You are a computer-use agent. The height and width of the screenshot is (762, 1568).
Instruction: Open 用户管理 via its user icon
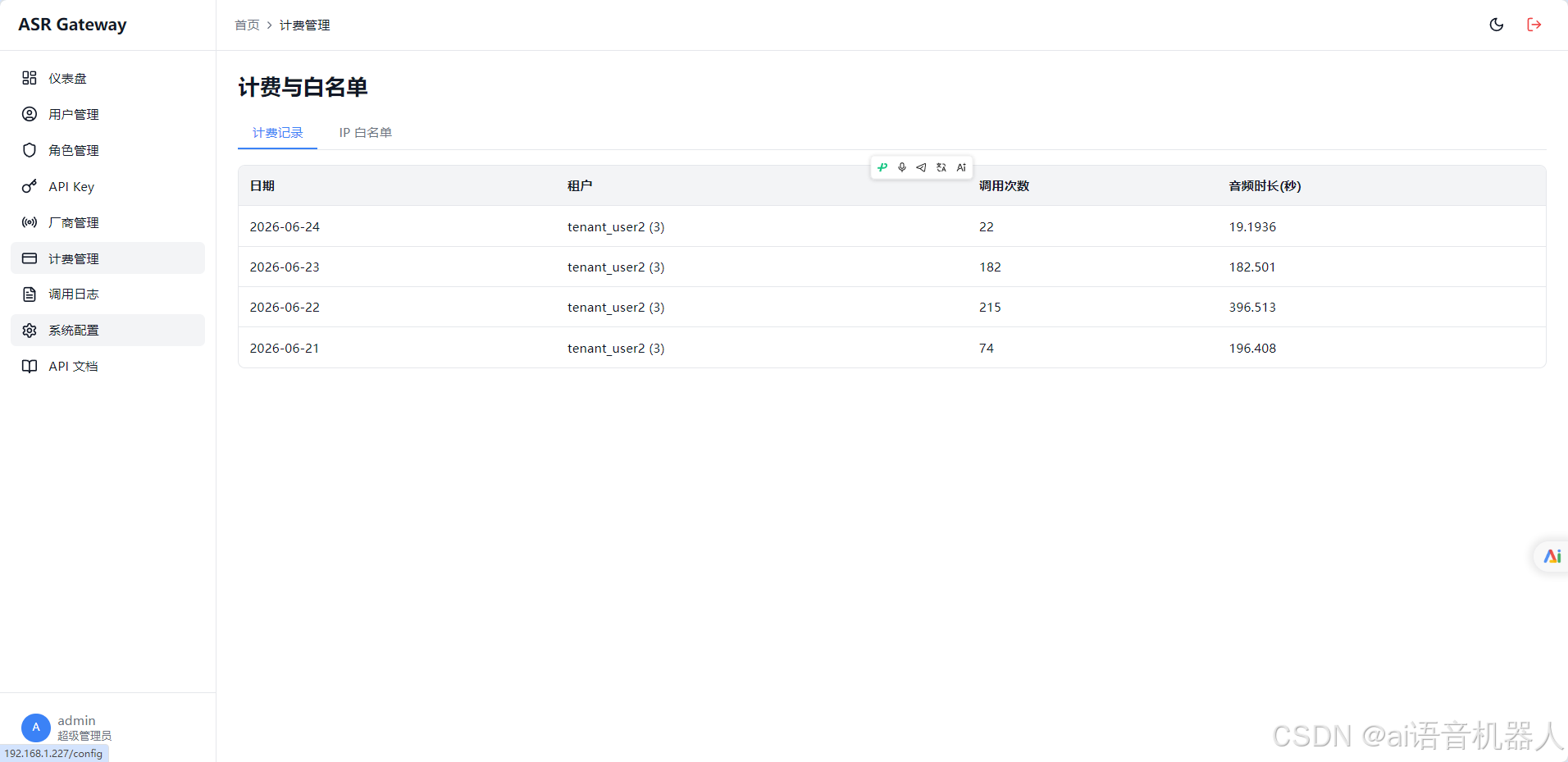click(30, 114)
